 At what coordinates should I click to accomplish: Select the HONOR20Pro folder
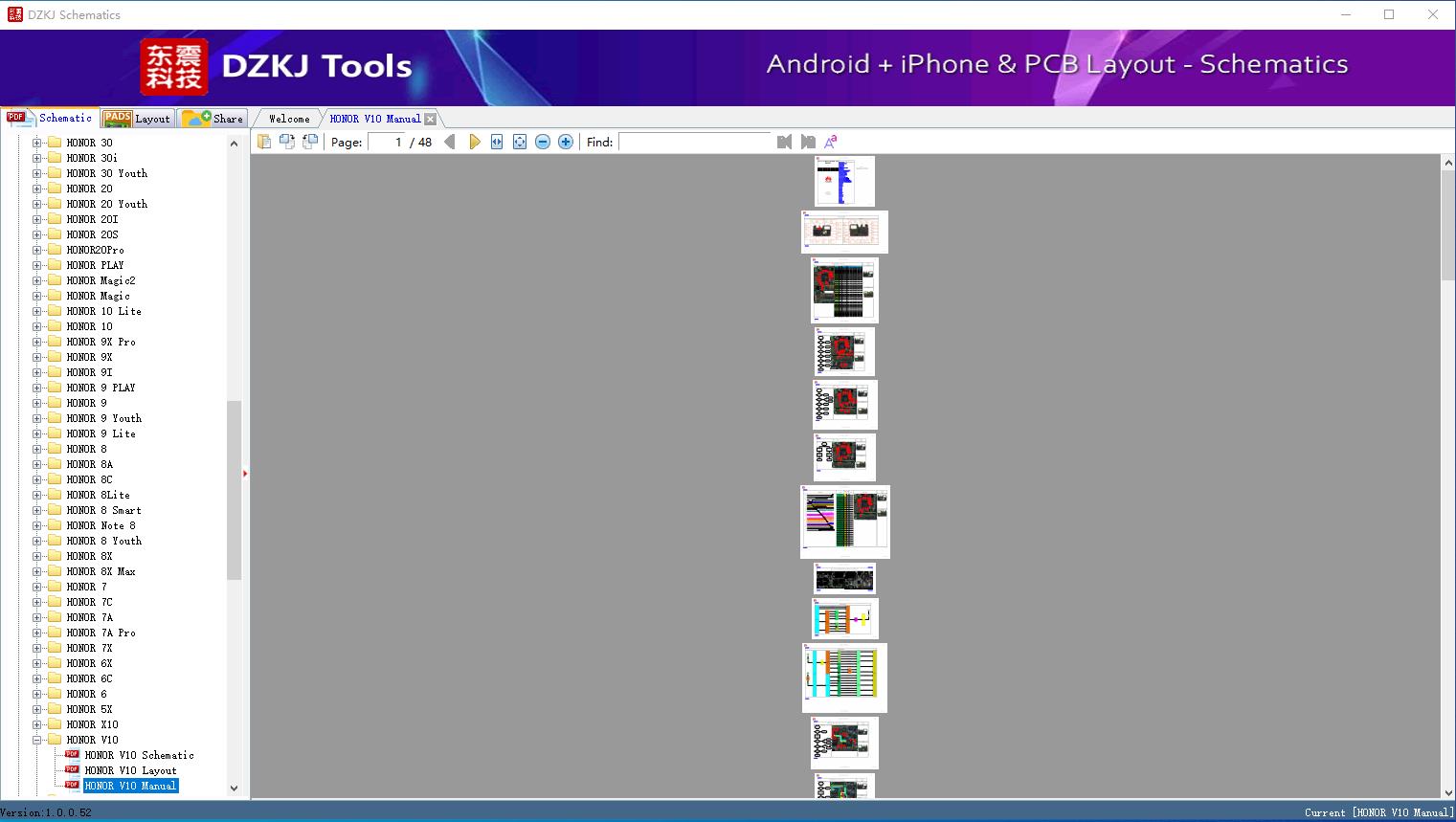point(95,250)
